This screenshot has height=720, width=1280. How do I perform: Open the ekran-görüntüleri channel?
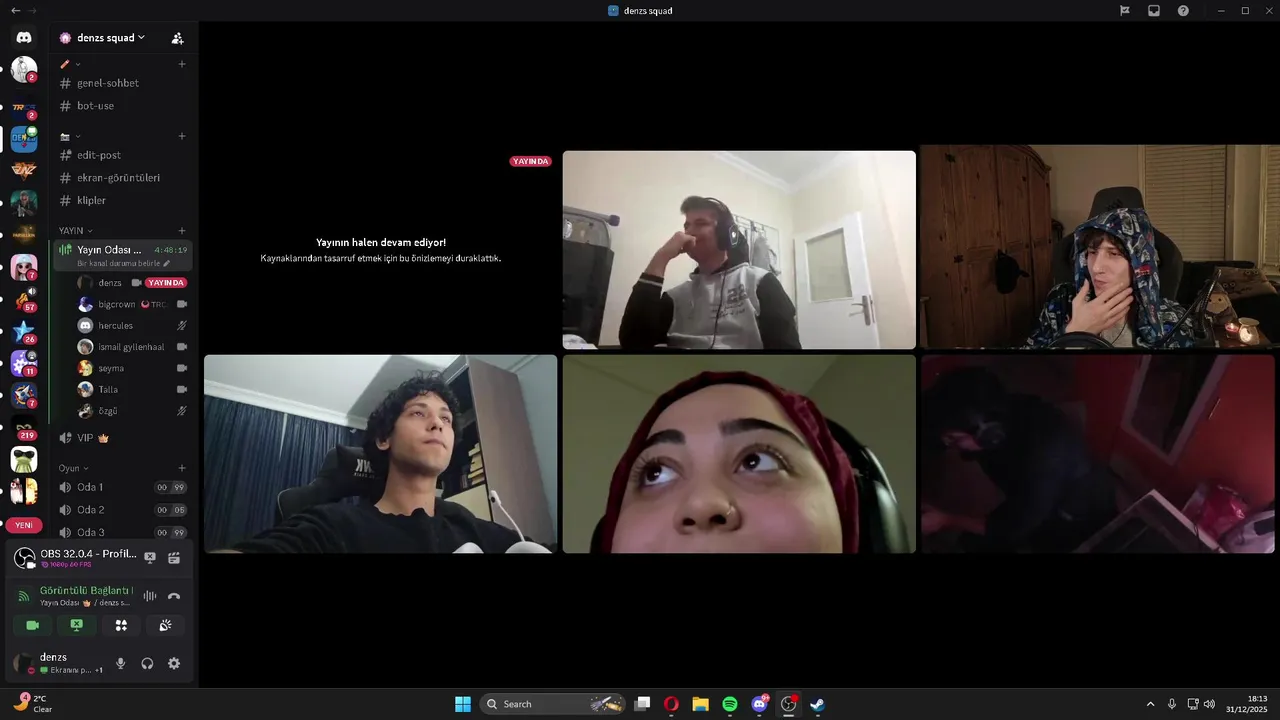point(122,178)
